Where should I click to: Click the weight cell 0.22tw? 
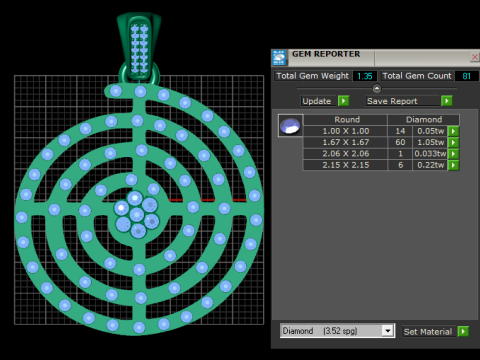pos(430,165)
